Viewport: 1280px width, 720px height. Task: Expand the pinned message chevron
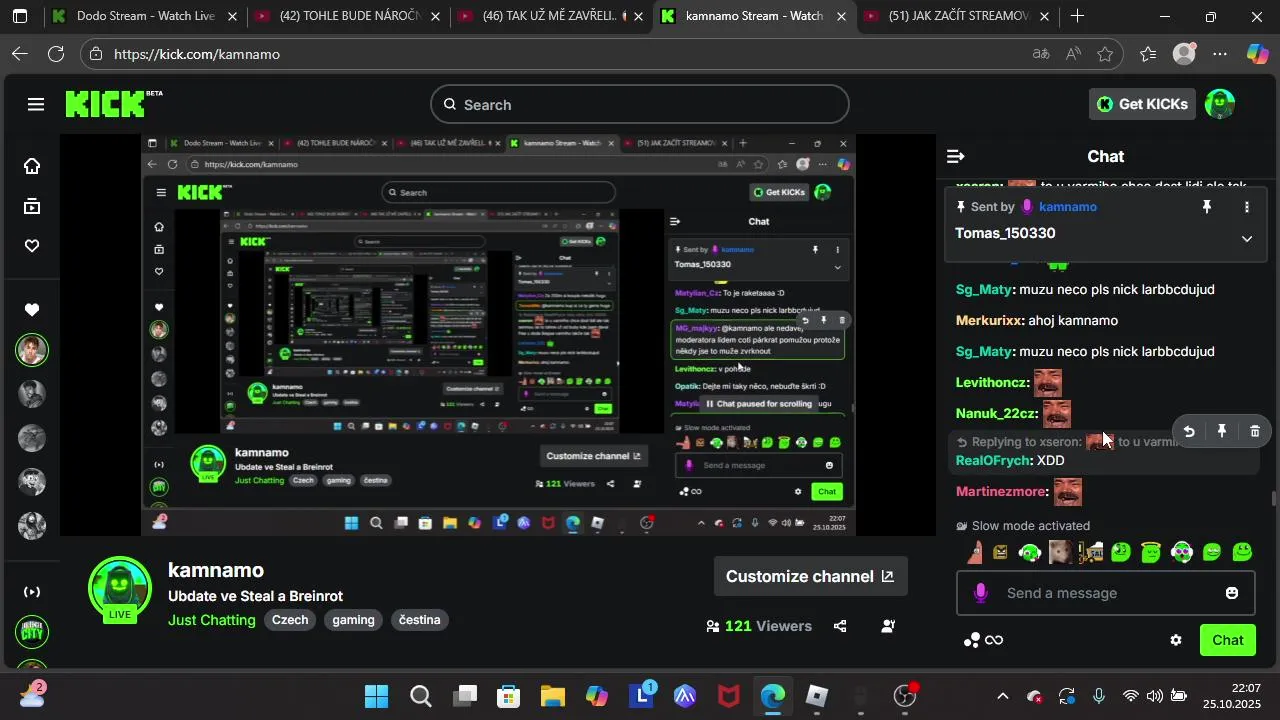[x=1246, y=238]
